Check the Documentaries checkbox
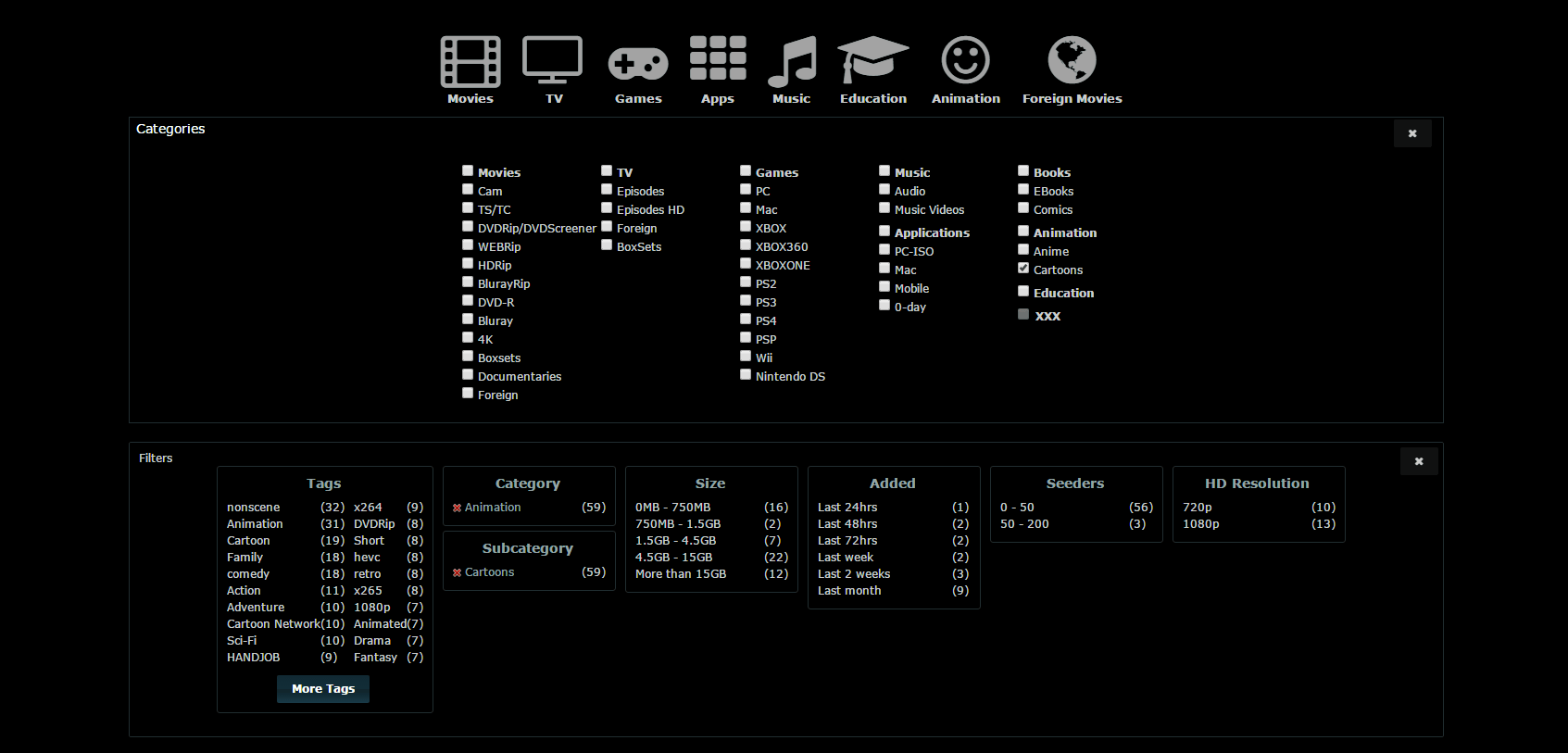Screen dimensions: 1568x753 coord(468,374)
